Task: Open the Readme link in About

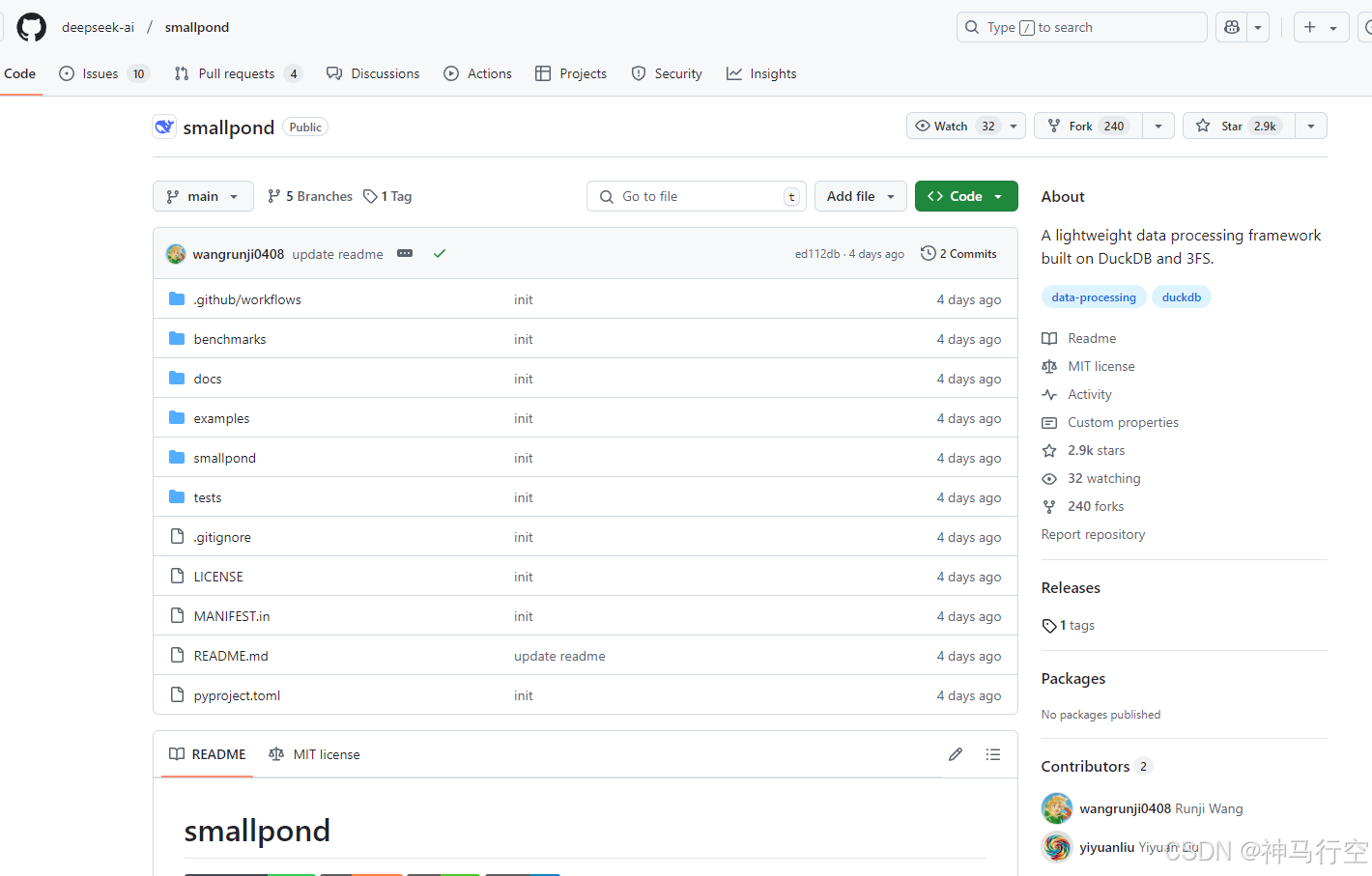Action: (1079, 338)
